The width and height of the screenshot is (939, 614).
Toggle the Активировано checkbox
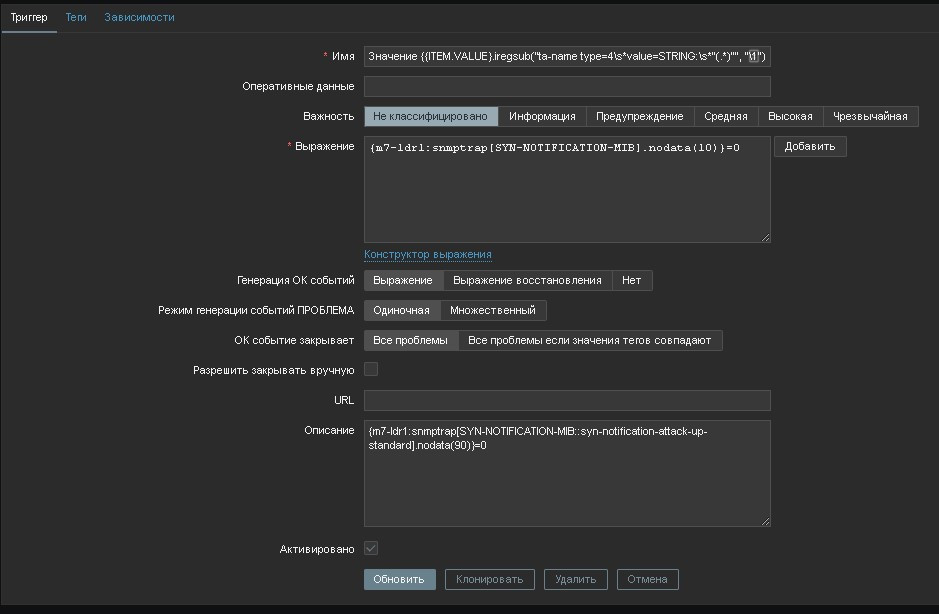371,548
